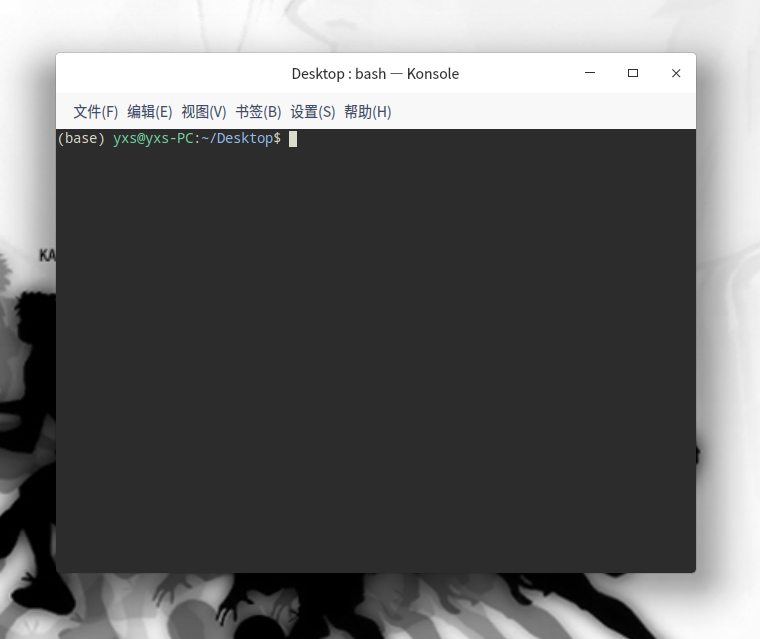Open the 视图(V) menu
This screenshot has height=639, width=760.
point(204,112)
